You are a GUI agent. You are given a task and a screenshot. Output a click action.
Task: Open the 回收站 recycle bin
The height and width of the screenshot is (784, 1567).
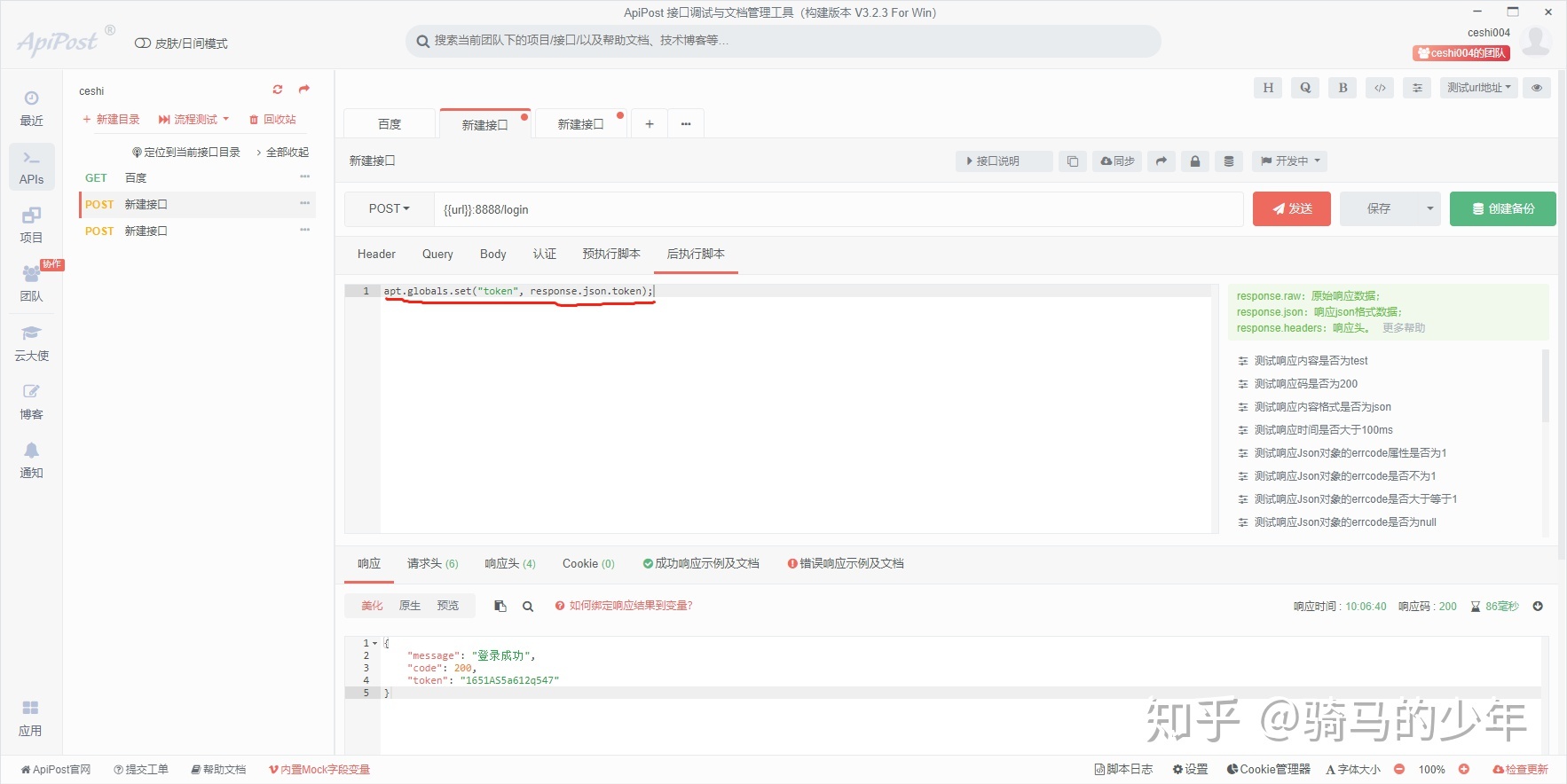tap(272, 119)
